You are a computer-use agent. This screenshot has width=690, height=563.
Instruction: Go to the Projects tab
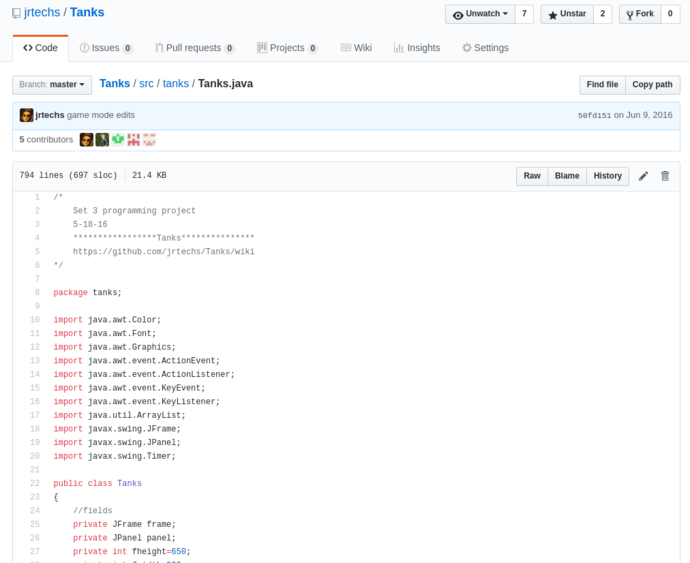286,48
